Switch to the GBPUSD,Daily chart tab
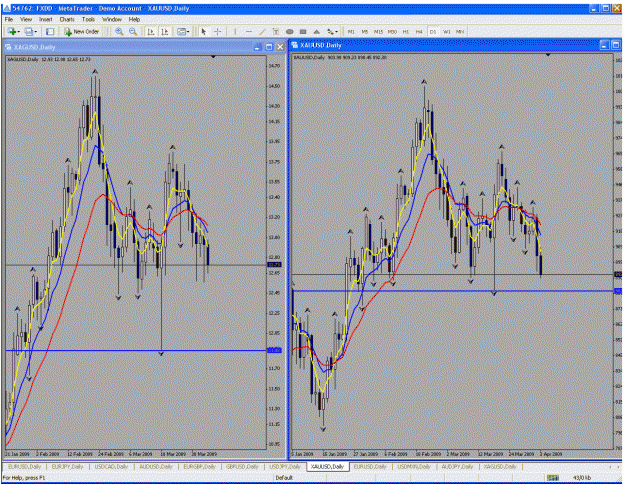Screen dimensions: 625x484 243,466
